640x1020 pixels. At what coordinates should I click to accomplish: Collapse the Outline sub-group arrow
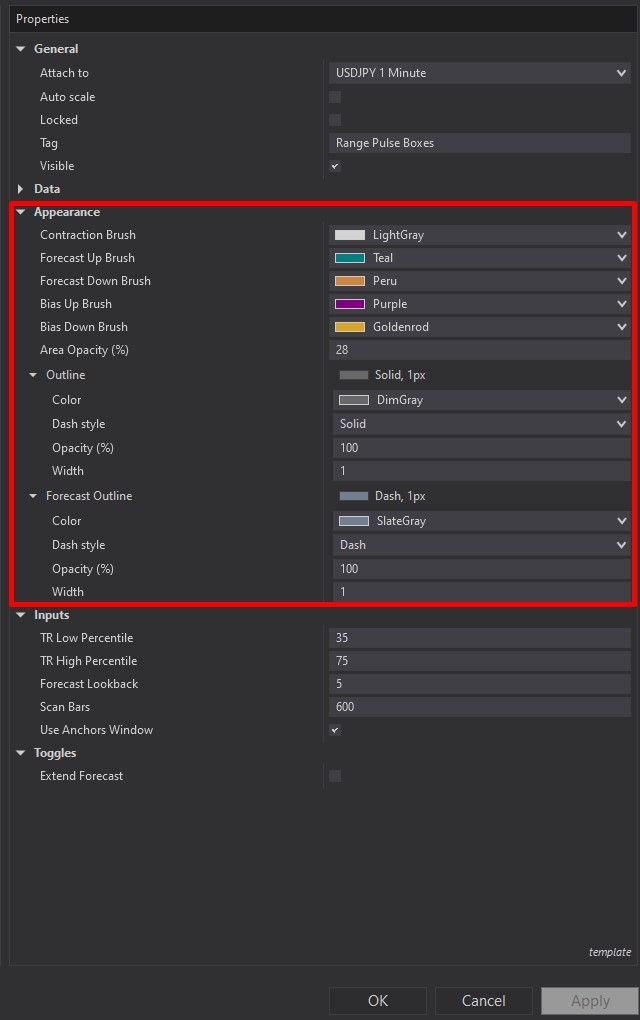tap(33, 375)
